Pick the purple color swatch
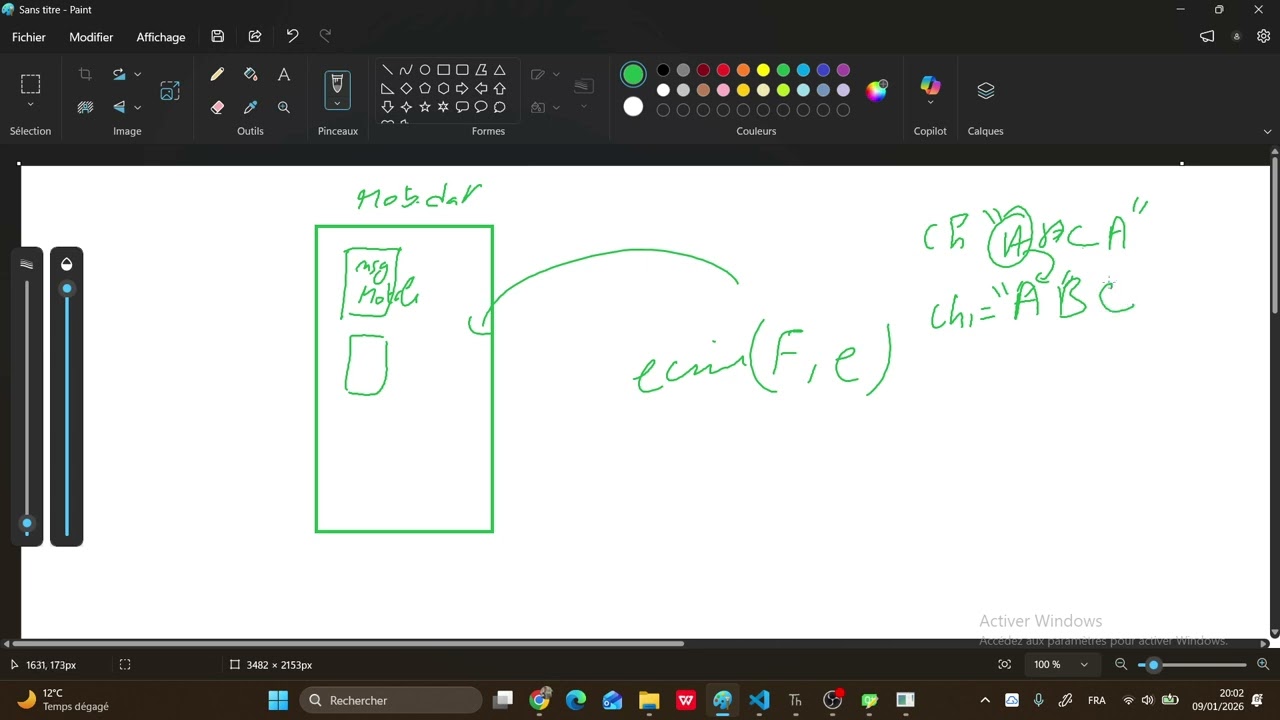The height and width of the screenshot is (720, 1280). click(843, 70)
